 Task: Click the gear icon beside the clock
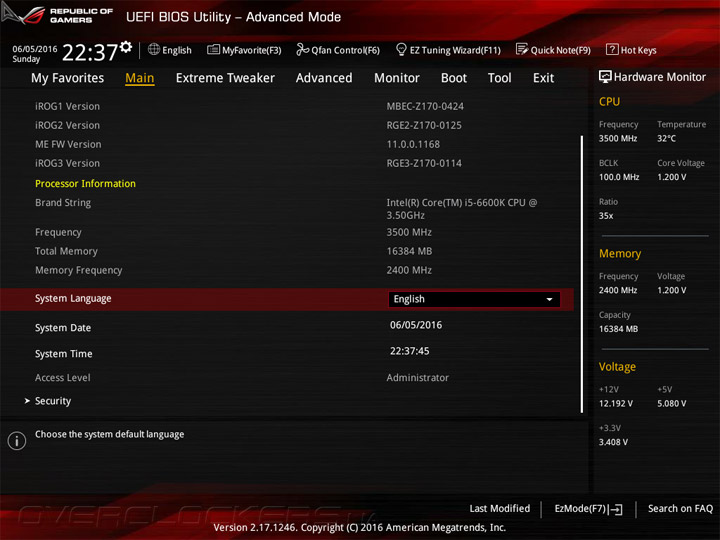[x=126, y=46]
